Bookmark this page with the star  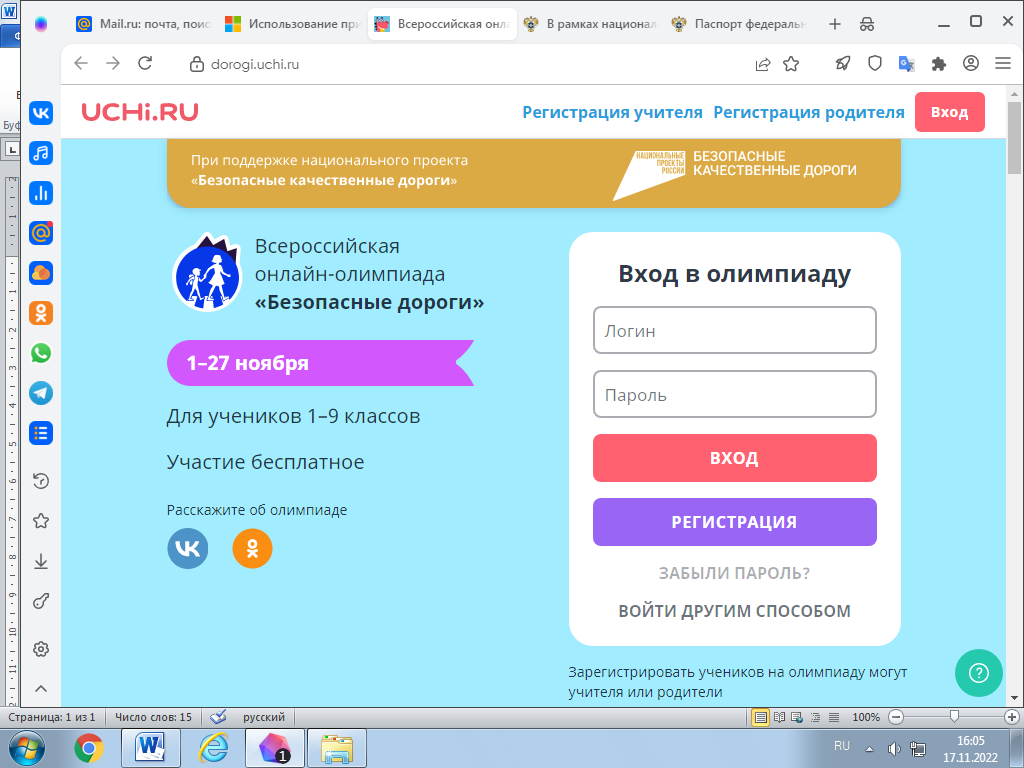791,64
